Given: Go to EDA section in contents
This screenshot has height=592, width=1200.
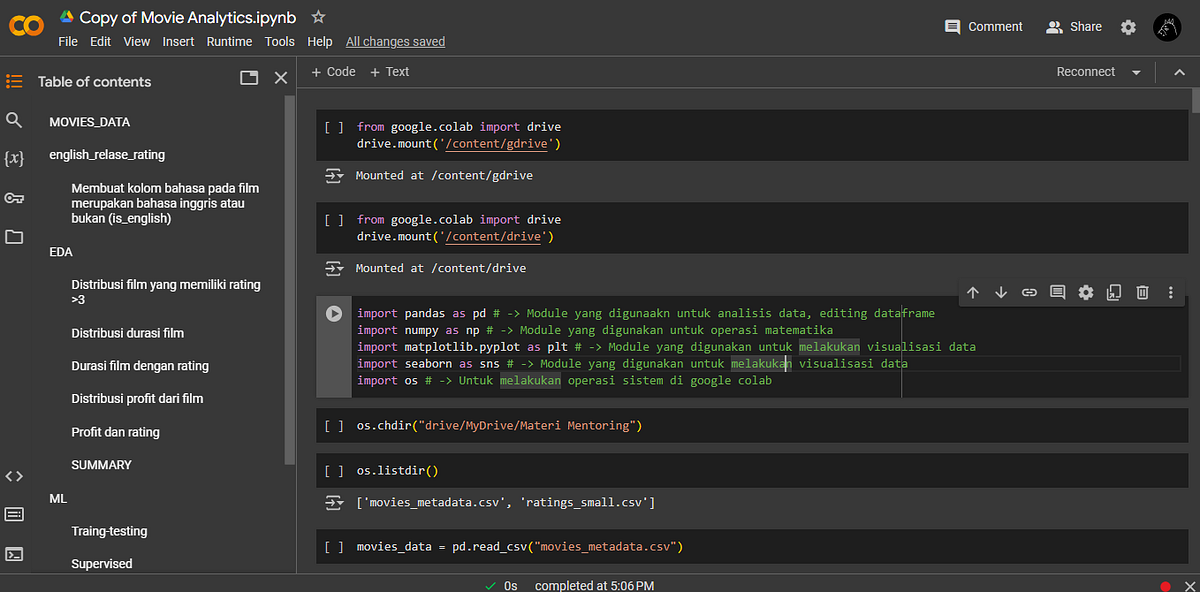Looking at the screenshot, I should (x=61, y=252).
